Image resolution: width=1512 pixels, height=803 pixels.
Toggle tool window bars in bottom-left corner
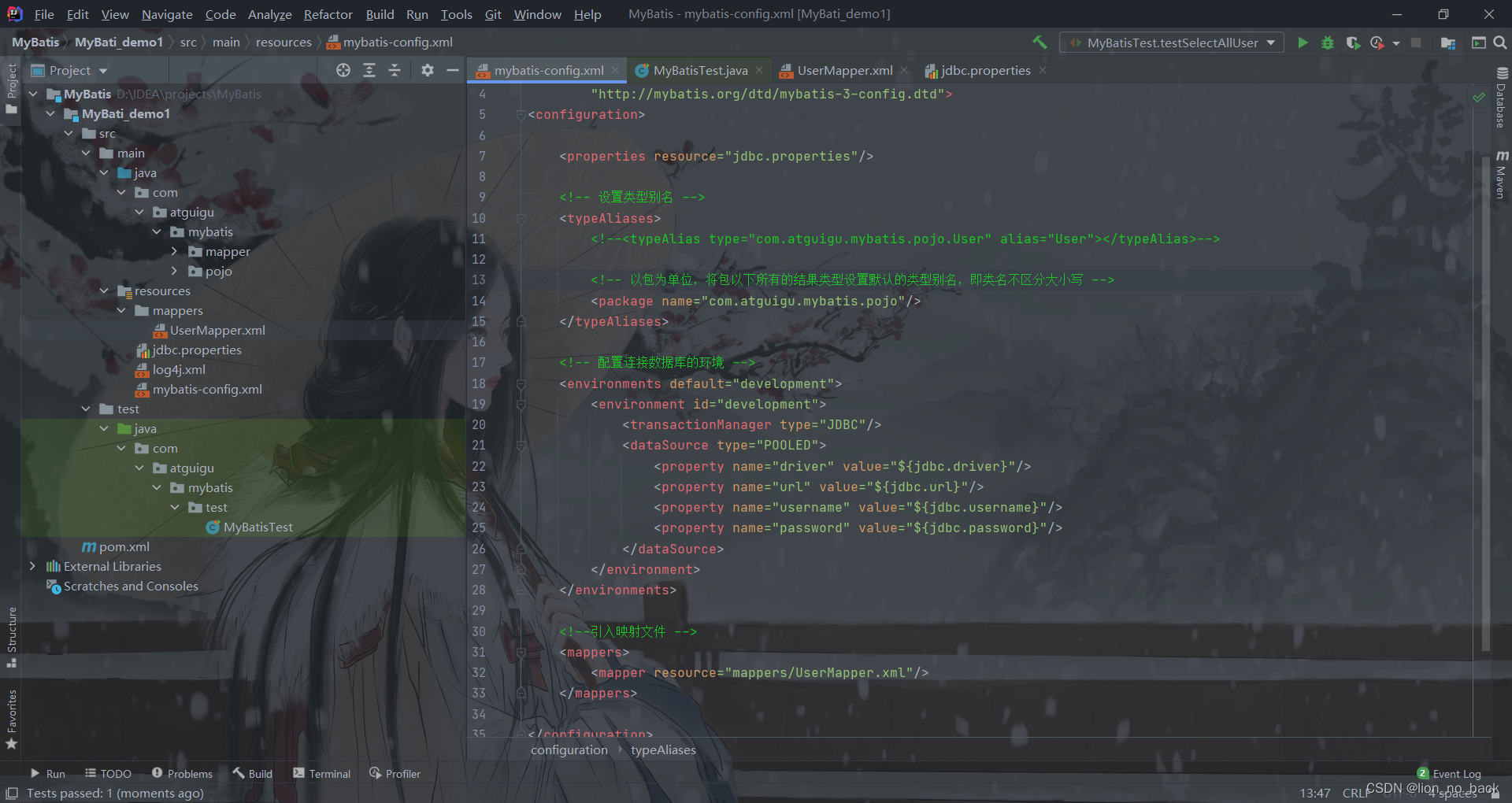pyautogui.click(x=12, y=794)
